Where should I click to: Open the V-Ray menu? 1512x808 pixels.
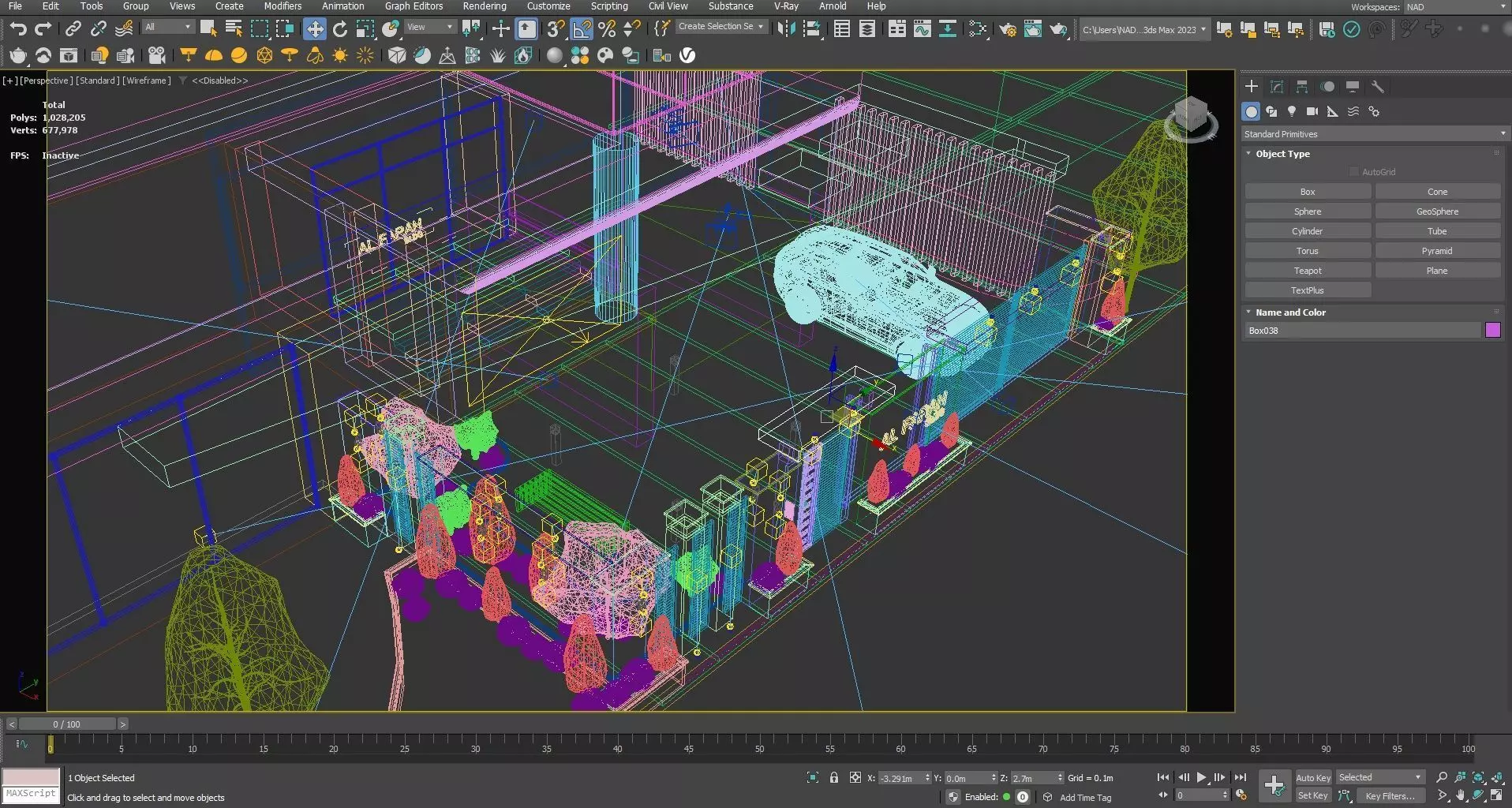(x=786, y=6)
